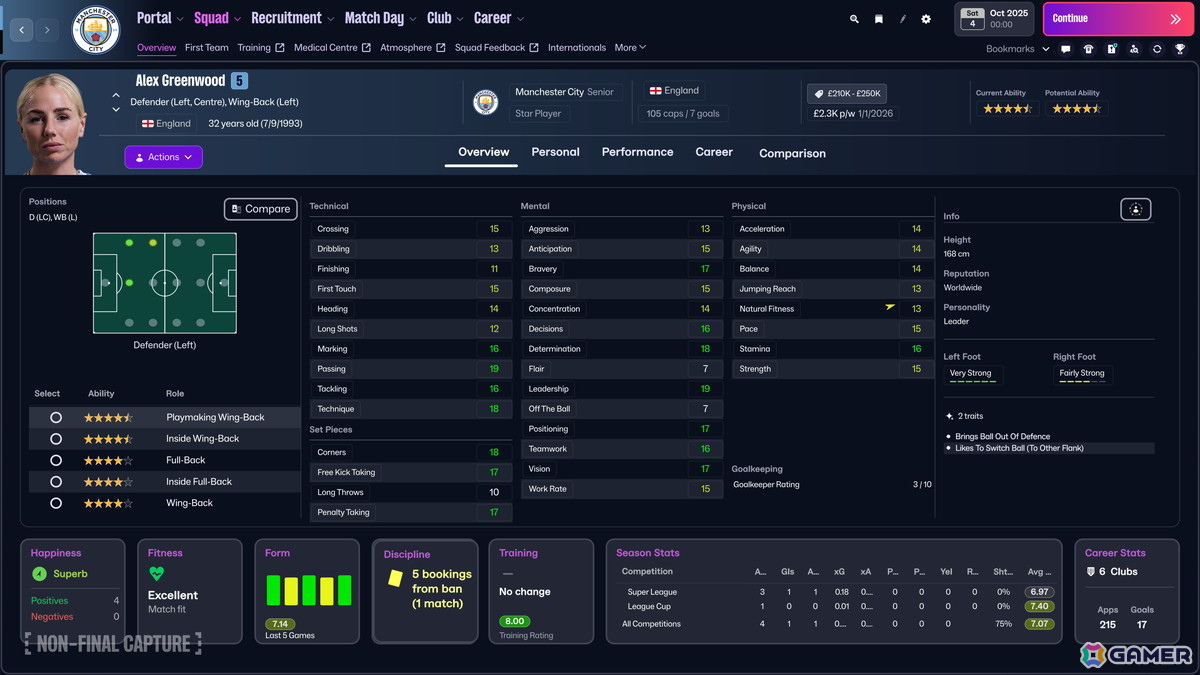Select the Playmaking Wing-Back role circle
The width and height of the screenshot is (1200, 675).
[x=56, y=417]
